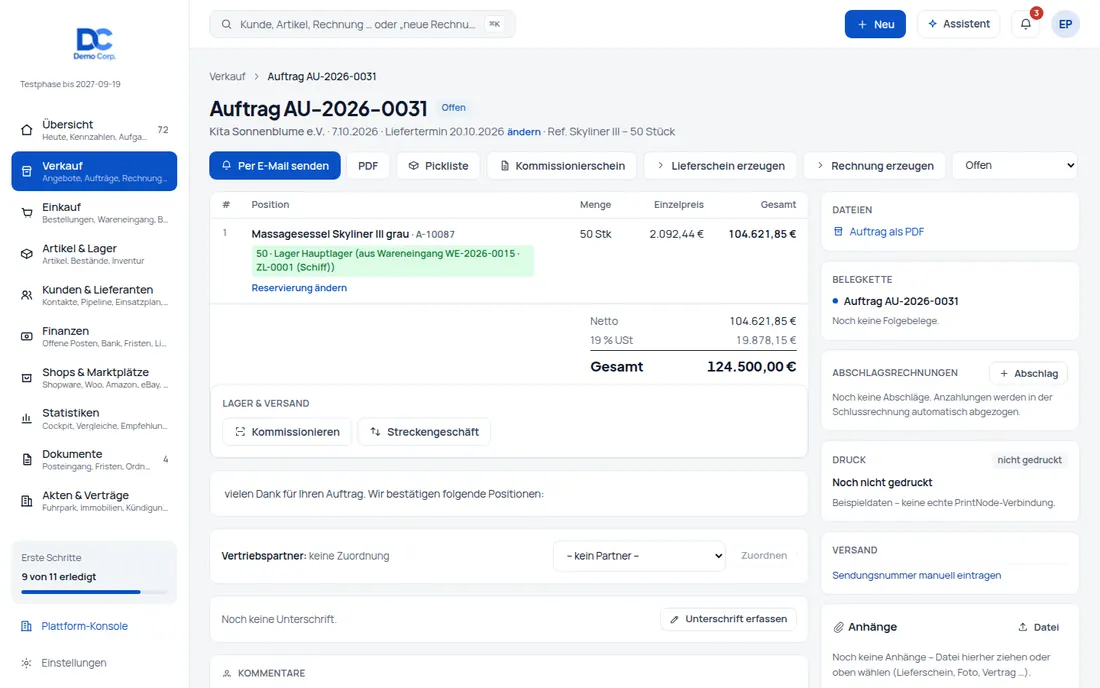Click the Erste Schritte progress bar

[x=94, y=592]
